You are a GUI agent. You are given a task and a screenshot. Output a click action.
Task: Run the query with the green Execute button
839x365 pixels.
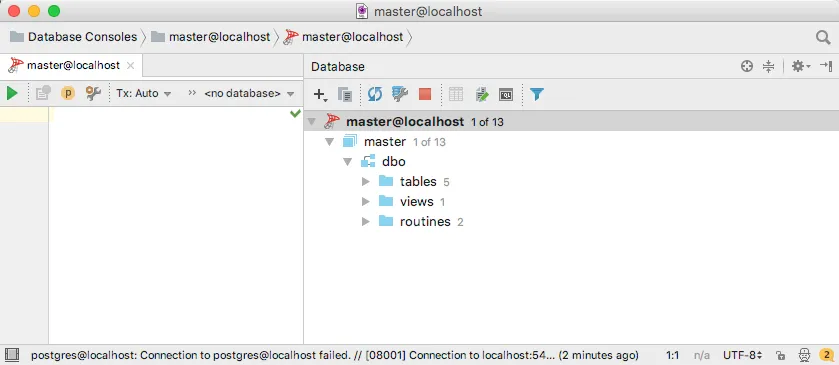(12, 94)
